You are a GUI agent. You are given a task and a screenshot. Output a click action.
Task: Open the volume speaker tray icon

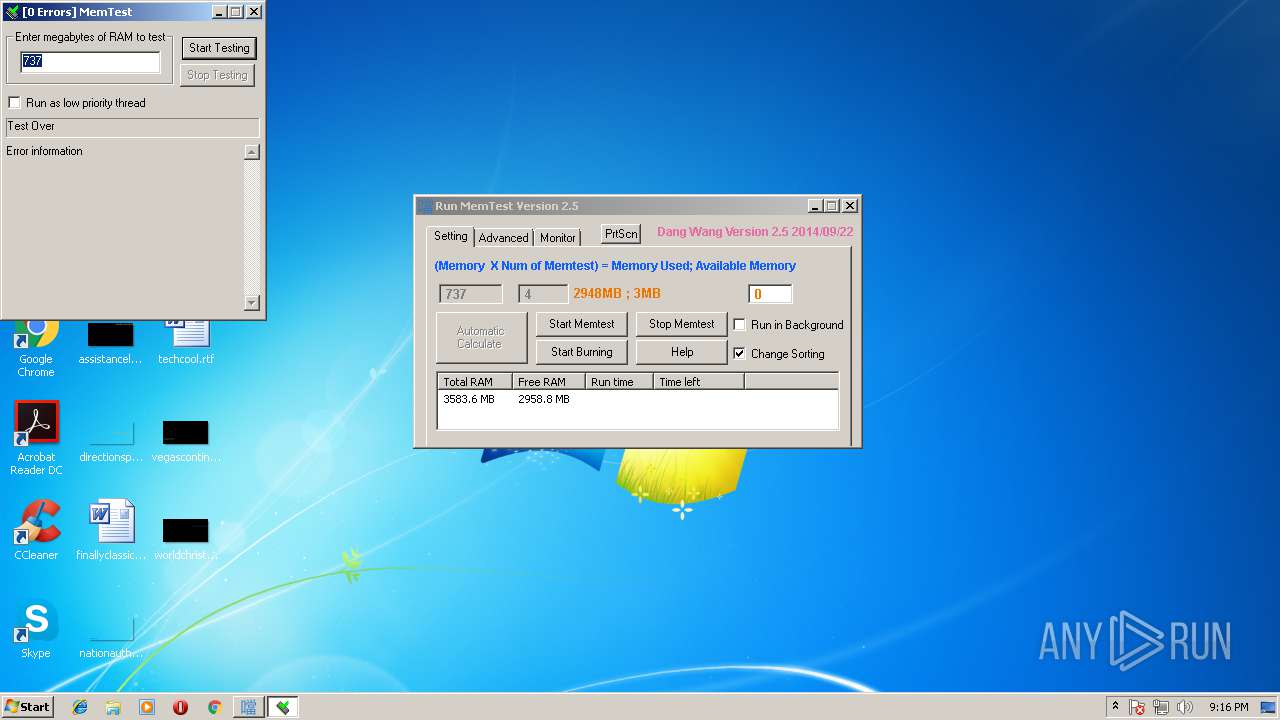click(x=1185, y=707)
